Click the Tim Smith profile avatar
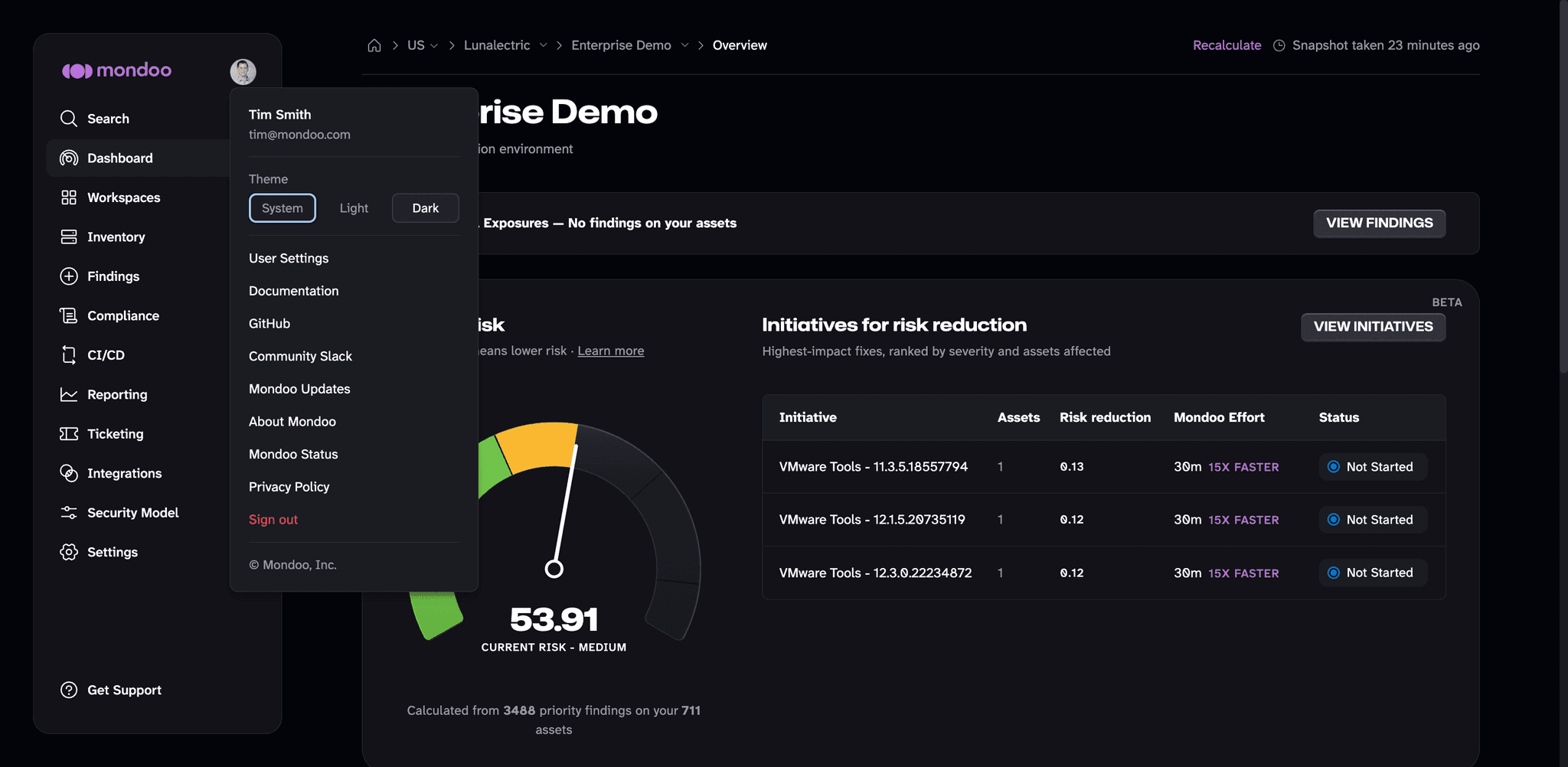The width and height of the screenshot is (1568, 767). (x=243, y=72)
